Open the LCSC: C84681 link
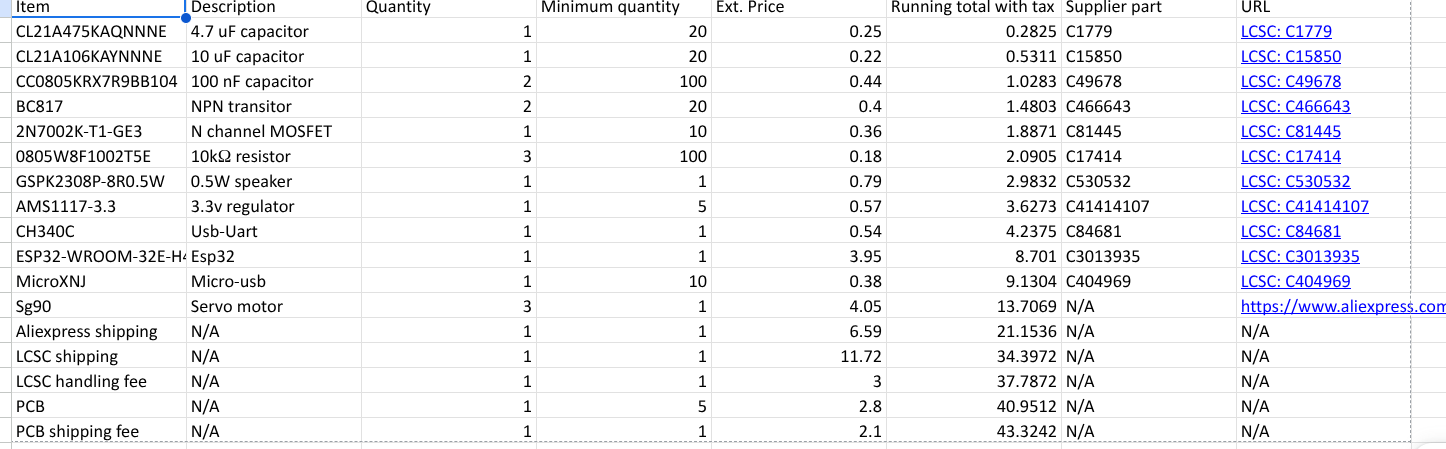The width and height of the screenshot is (1446, 449). click(x=1291, y=232)
